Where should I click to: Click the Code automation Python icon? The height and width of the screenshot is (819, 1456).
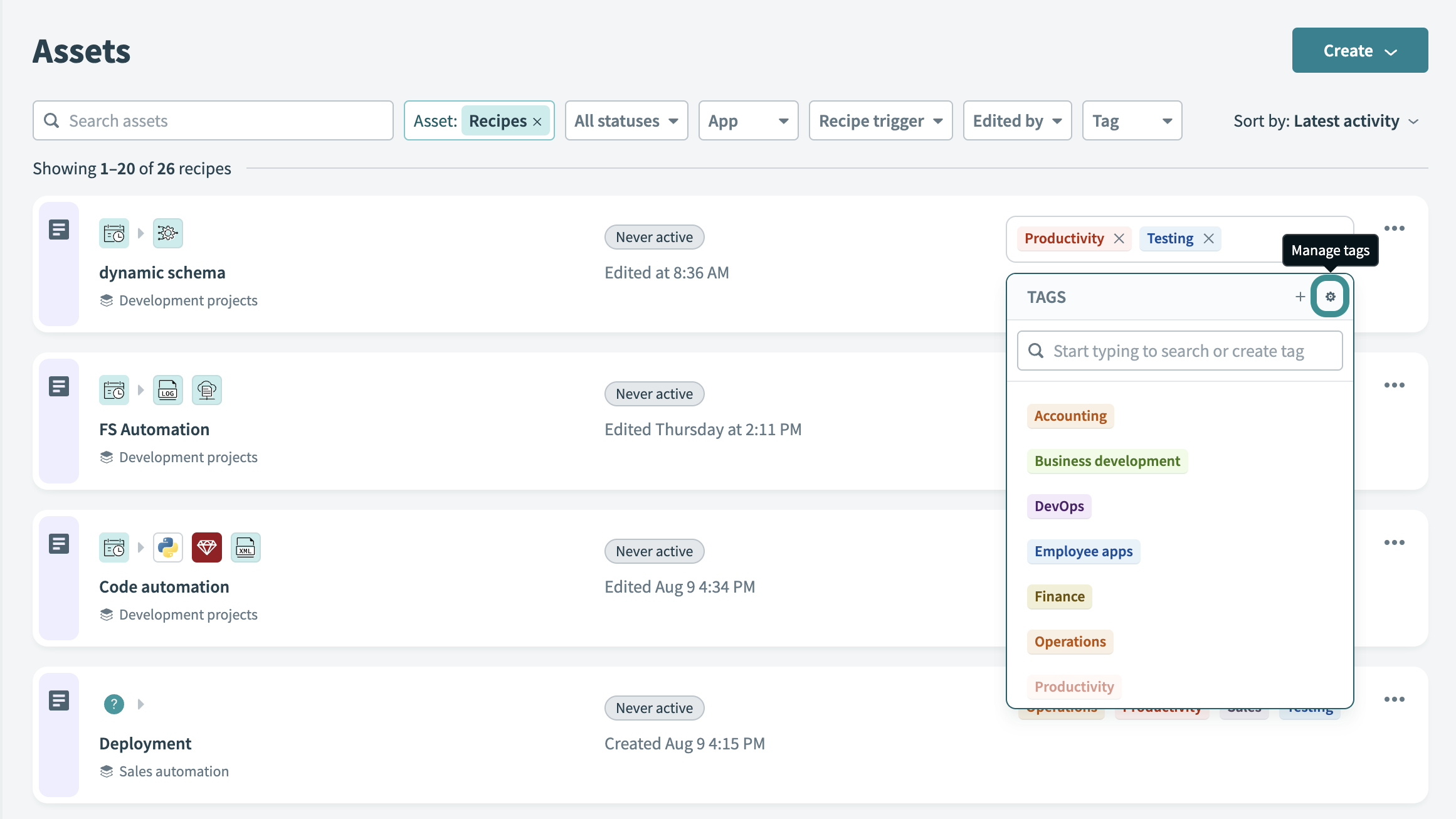click(168, 546)
